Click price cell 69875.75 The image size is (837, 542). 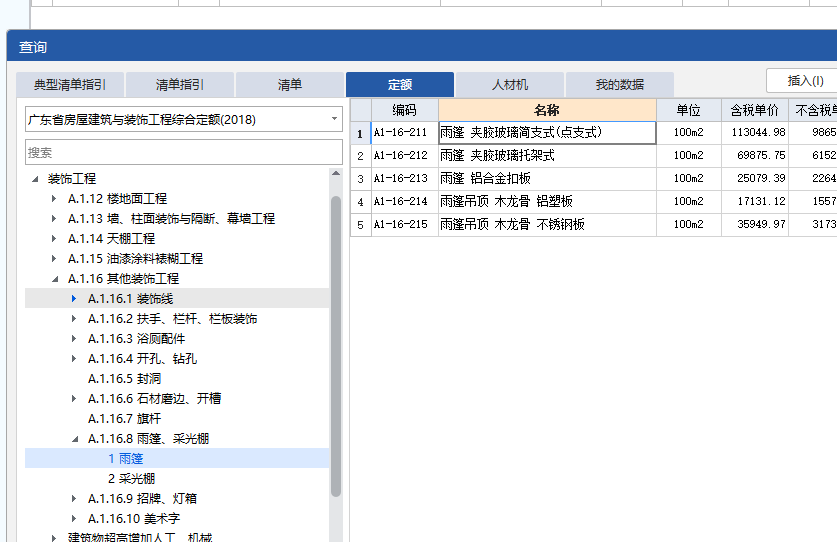point(755,156)
